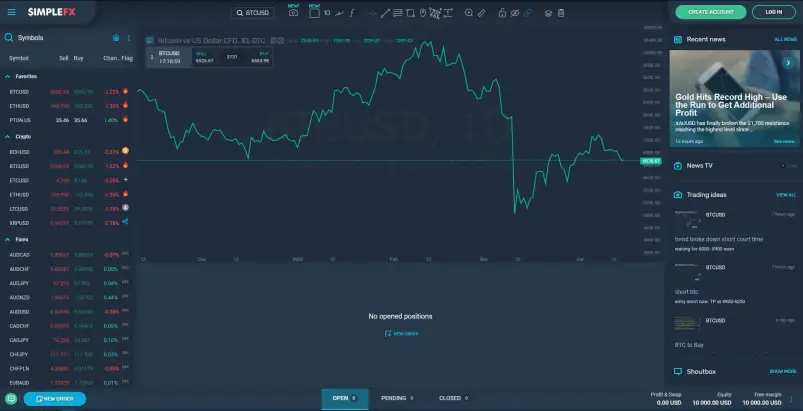Image resolution: width=803 pixels, height=411 pixels.
Task: Select the ruler measure tool
Action: pyautogui.click(x=481, y=13)
